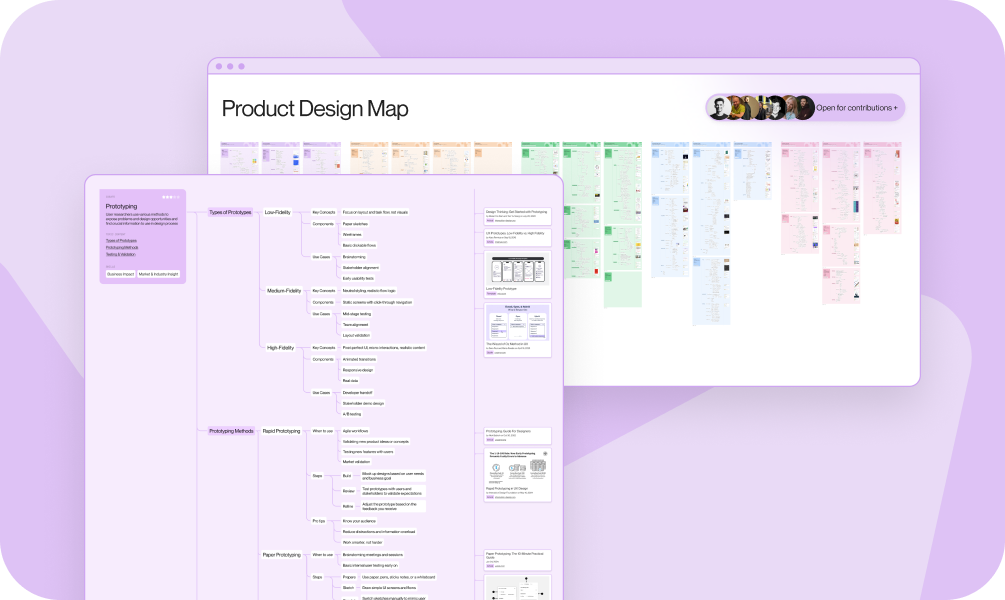
Task: Click the Build step node
Action: pos(347,476)
